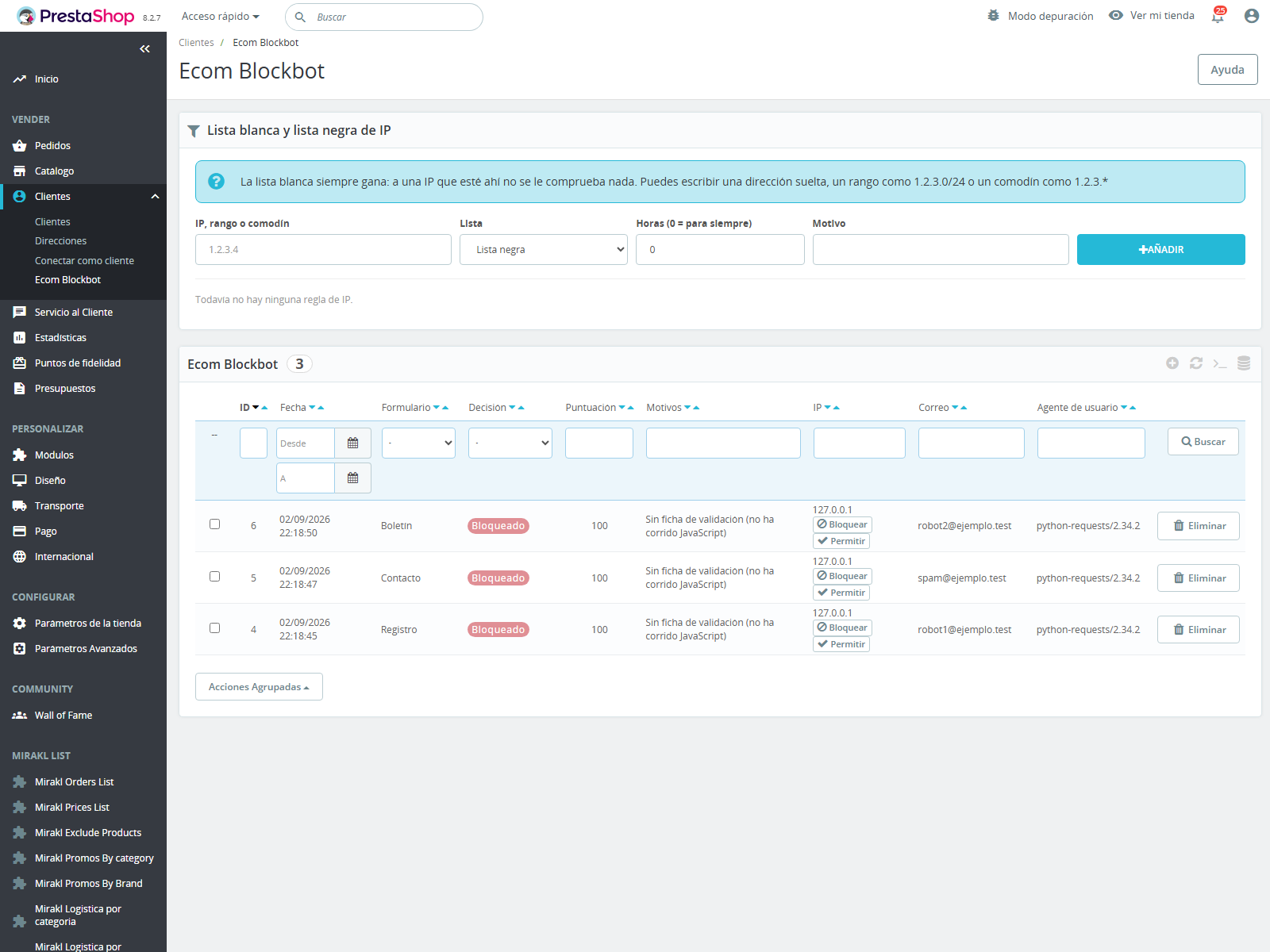Refresh the Ecom Blockbot list

point(1196,363)
